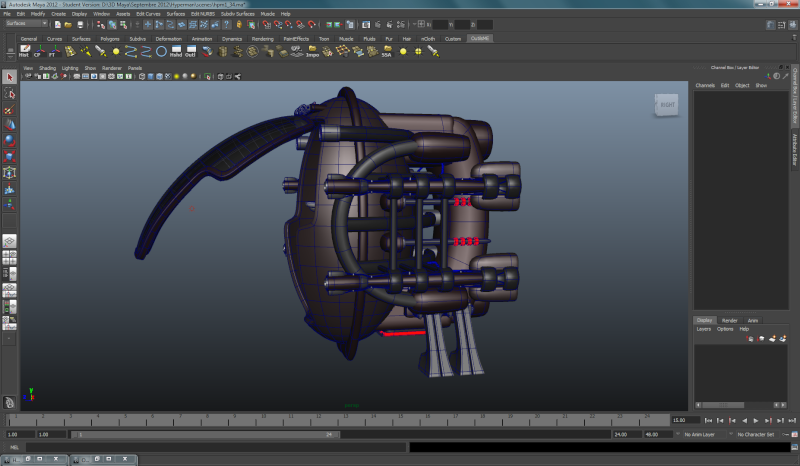Create NURBS circle from the shelf
Screen dimensions: 800x466
click(x=161, y=51)
